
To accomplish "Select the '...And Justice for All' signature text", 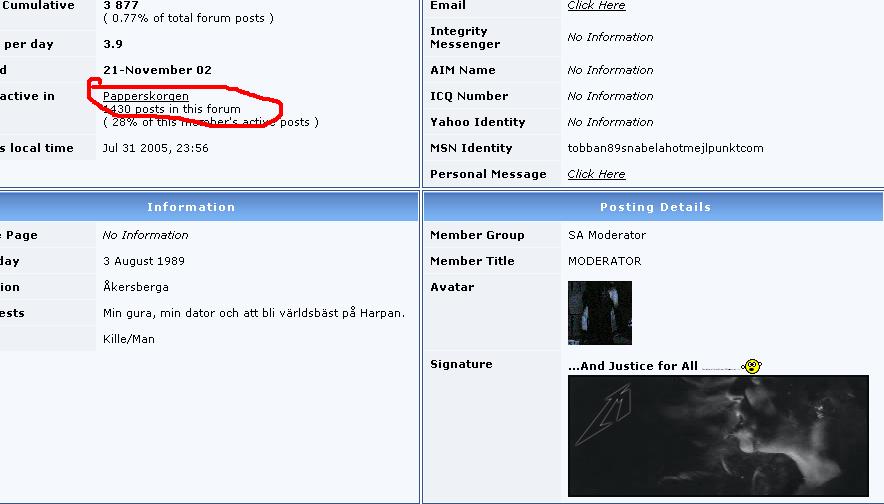I will point(633,366).
